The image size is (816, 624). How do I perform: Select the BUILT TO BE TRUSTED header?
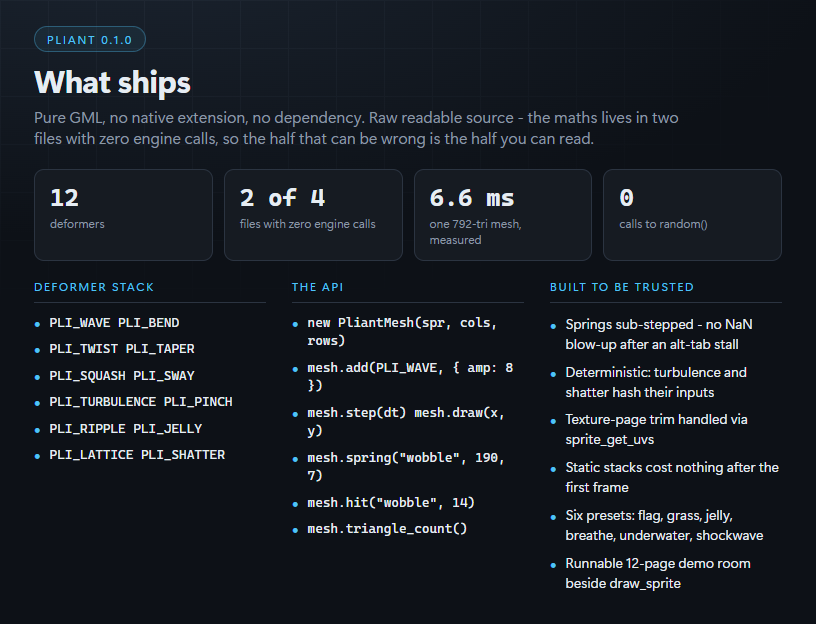click(622, 287)
